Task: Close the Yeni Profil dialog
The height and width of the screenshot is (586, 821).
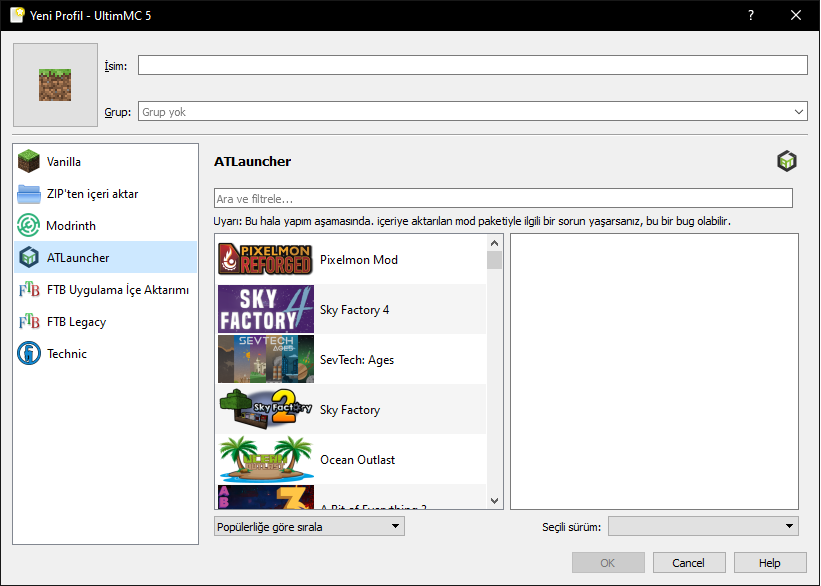Action: (796, 15)
